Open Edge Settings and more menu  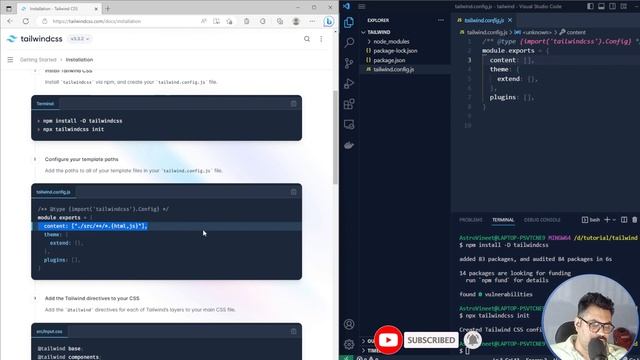[312, 21]
